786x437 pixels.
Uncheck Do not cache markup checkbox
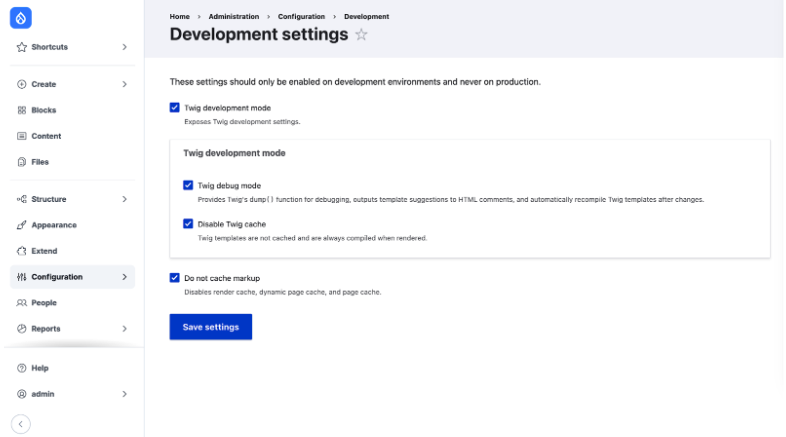(174, 278)
